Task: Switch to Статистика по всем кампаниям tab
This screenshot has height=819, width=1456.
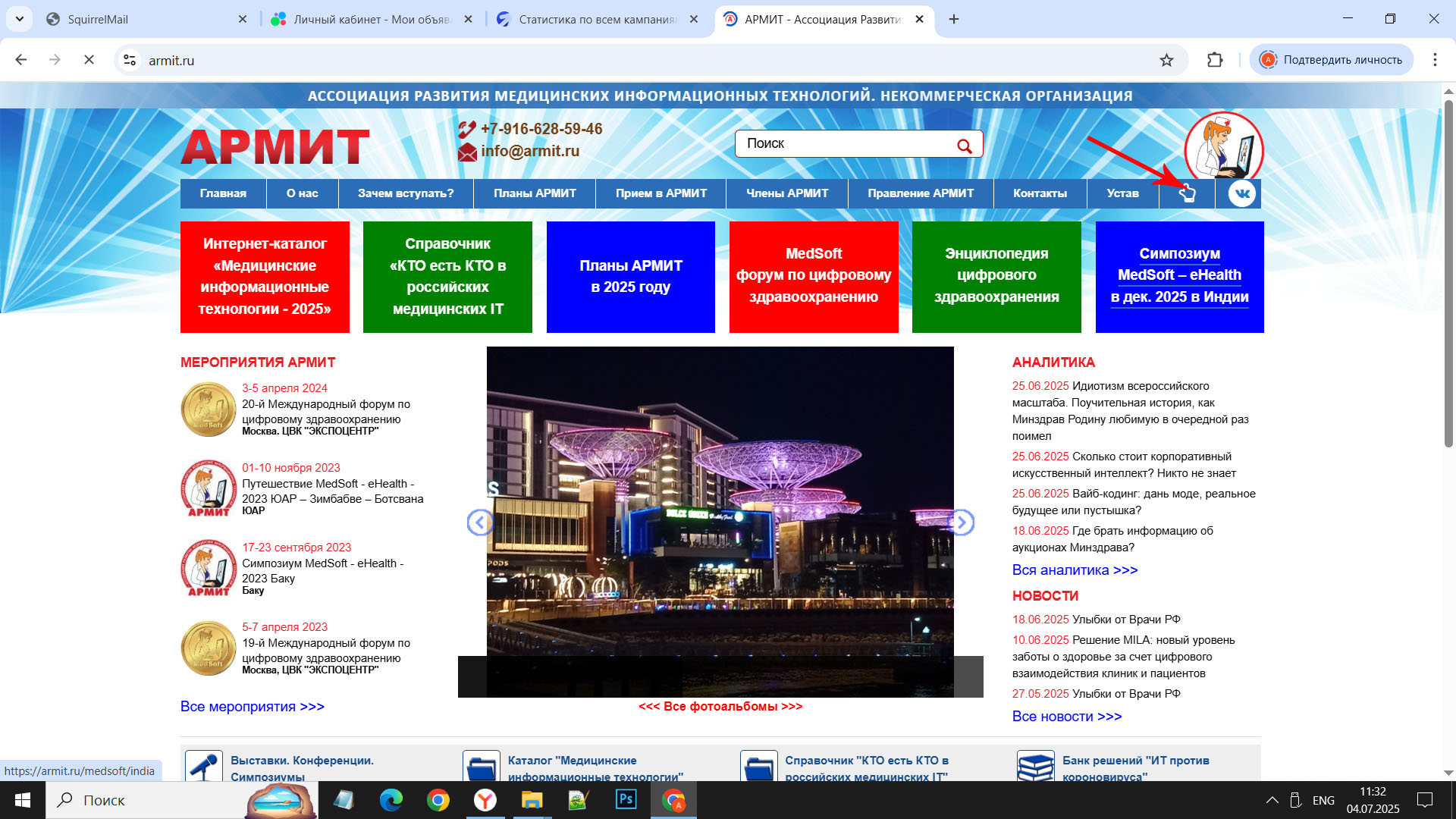Action: [595, 19]
